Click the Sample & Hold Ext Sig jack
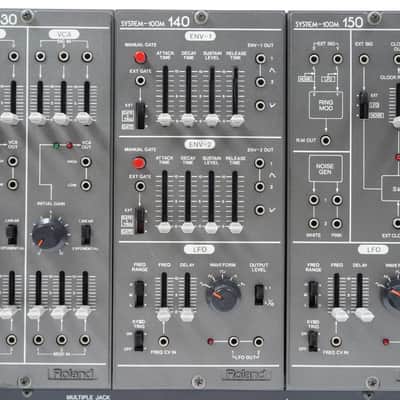Viewport: 400px width, 400px height. [364, 59]
